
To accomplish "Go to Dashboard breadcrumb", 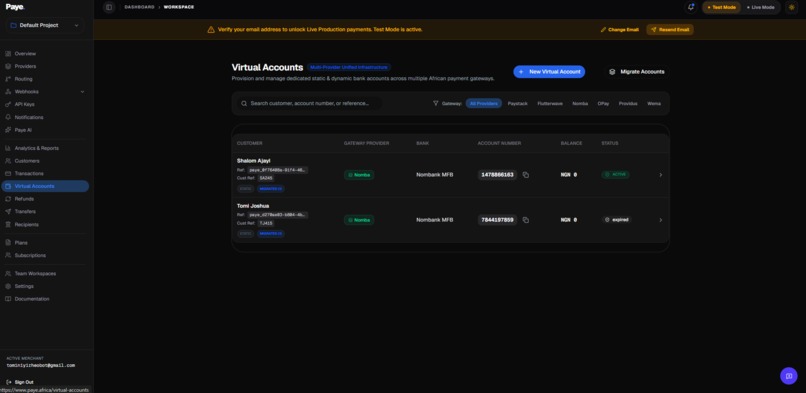I will pos(139,7).
